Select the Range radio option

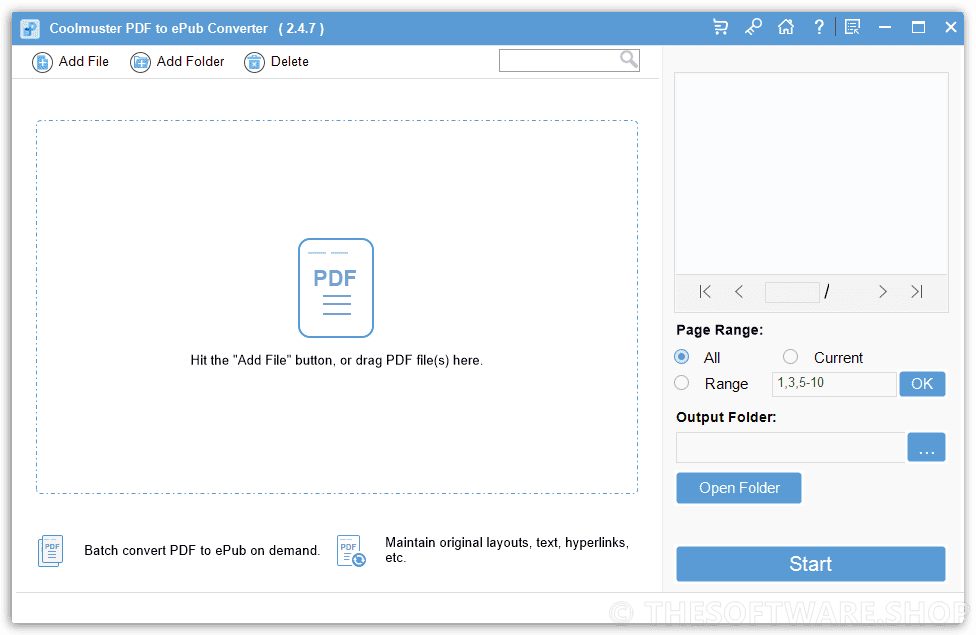pos(682,383)
